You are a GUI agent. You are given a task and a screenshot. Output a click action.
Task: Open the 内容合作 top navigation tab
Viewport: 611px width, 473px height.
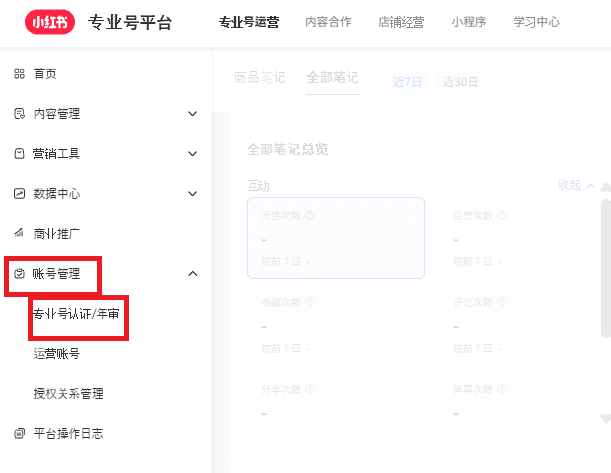pyautogui.click(x=328, y=22)
